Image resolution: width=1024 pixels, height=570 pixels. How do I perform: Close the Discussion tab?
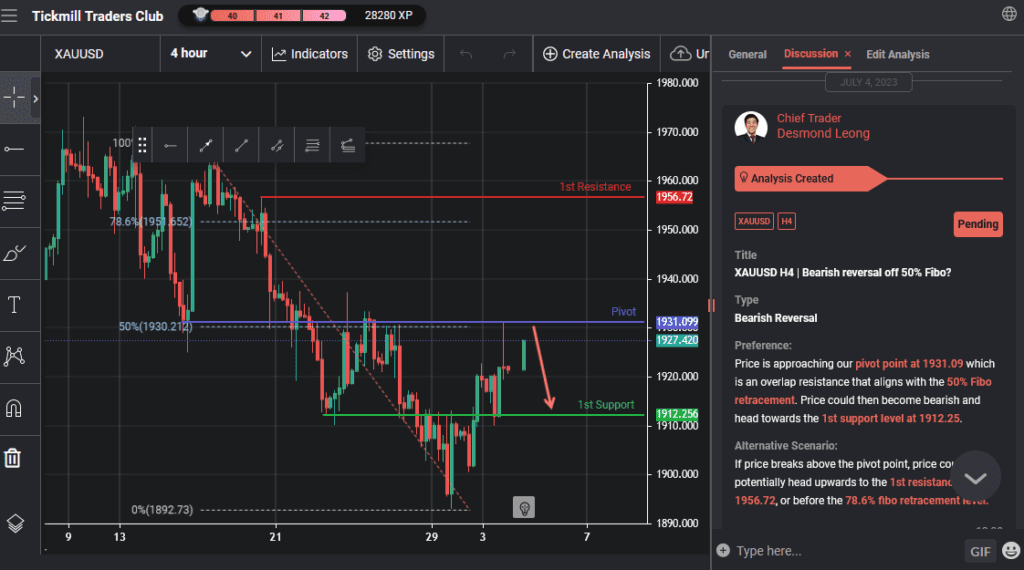(848, 54)
